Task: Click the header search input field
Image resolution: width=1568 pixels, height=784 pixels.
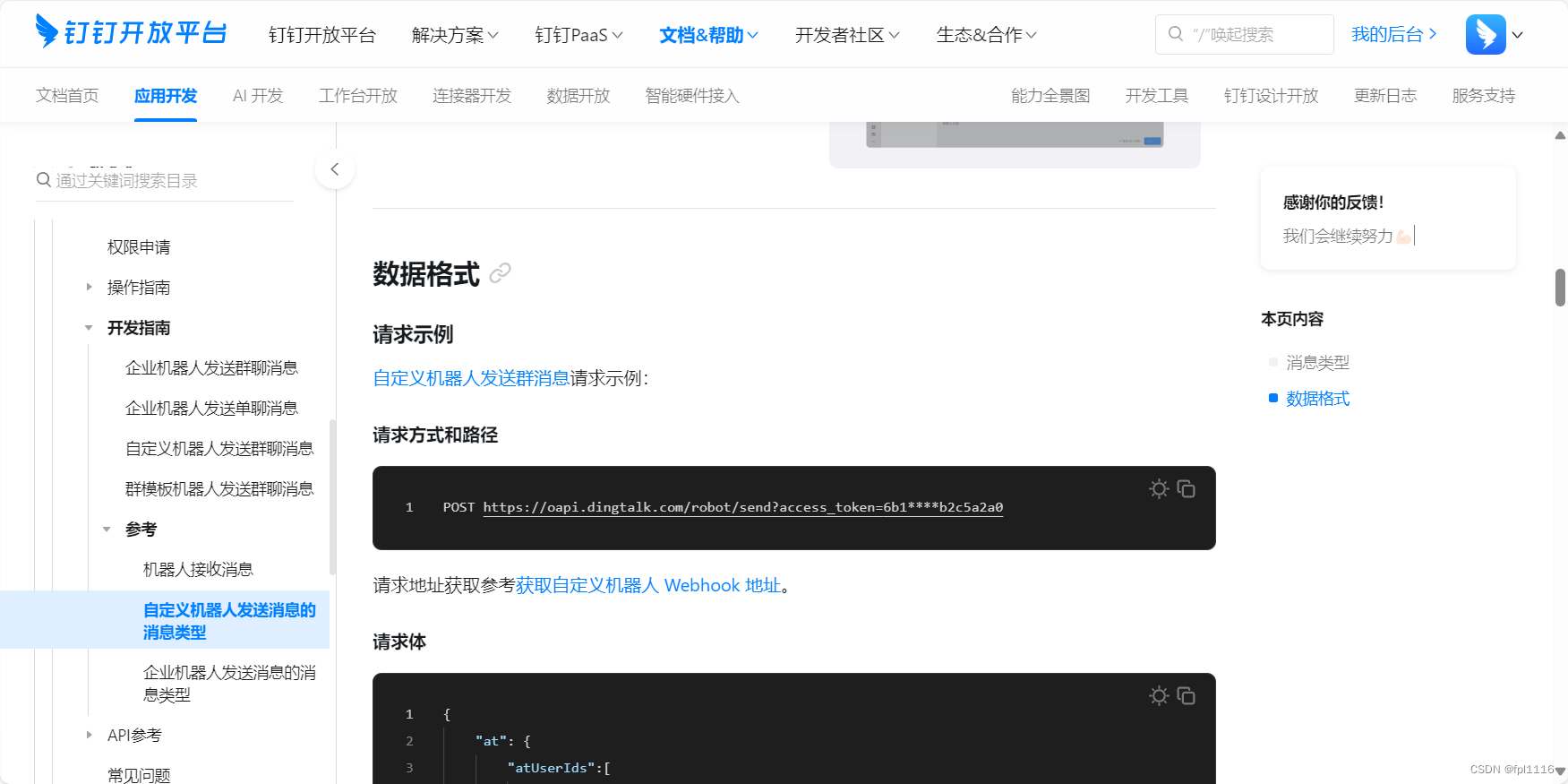Action: click(1245, 34)
